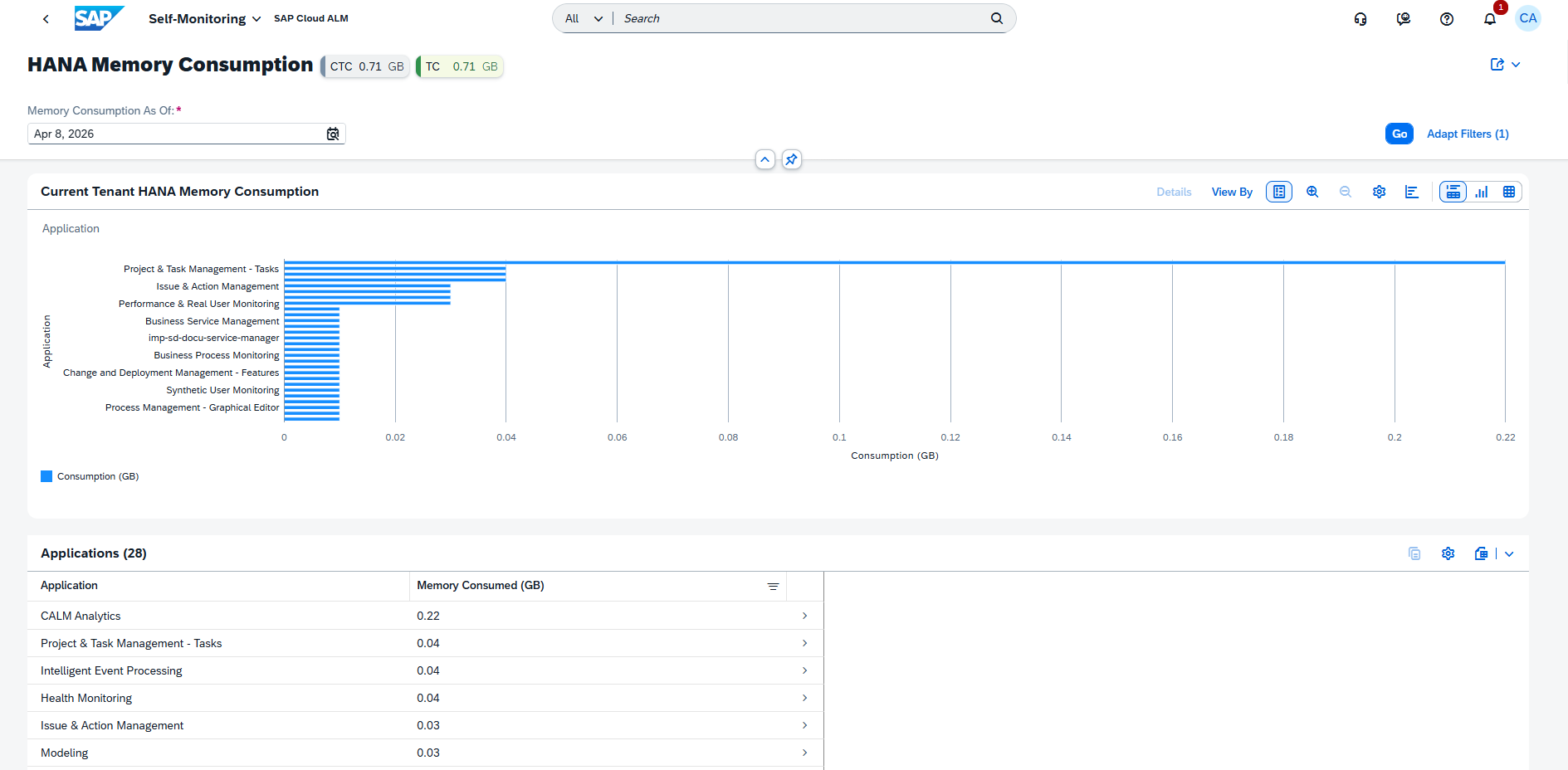Switch to chart-and-table view
Image resolution: width=1568 pixels, height=770 pixels.
1453,192
